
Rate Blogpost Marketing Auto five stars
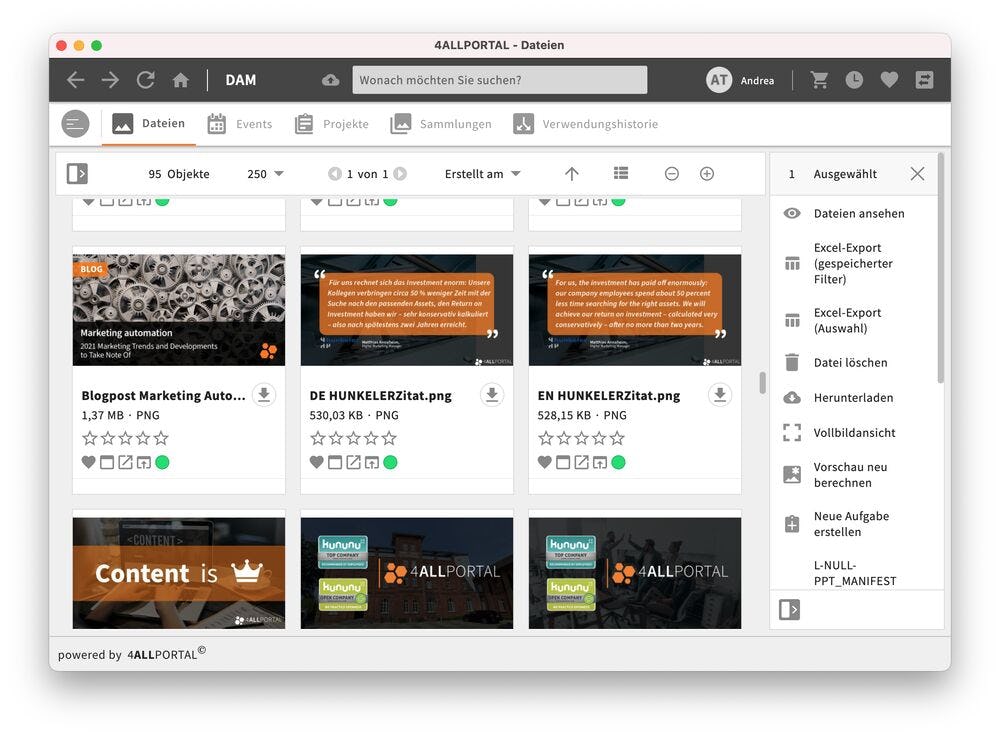tap(161, 438)
